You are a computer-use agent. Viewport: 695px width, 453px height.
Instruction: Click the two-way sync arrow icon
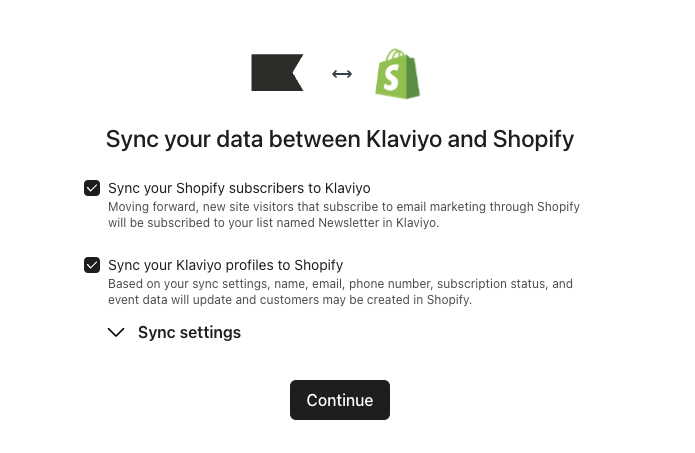[x=342, y=74]
